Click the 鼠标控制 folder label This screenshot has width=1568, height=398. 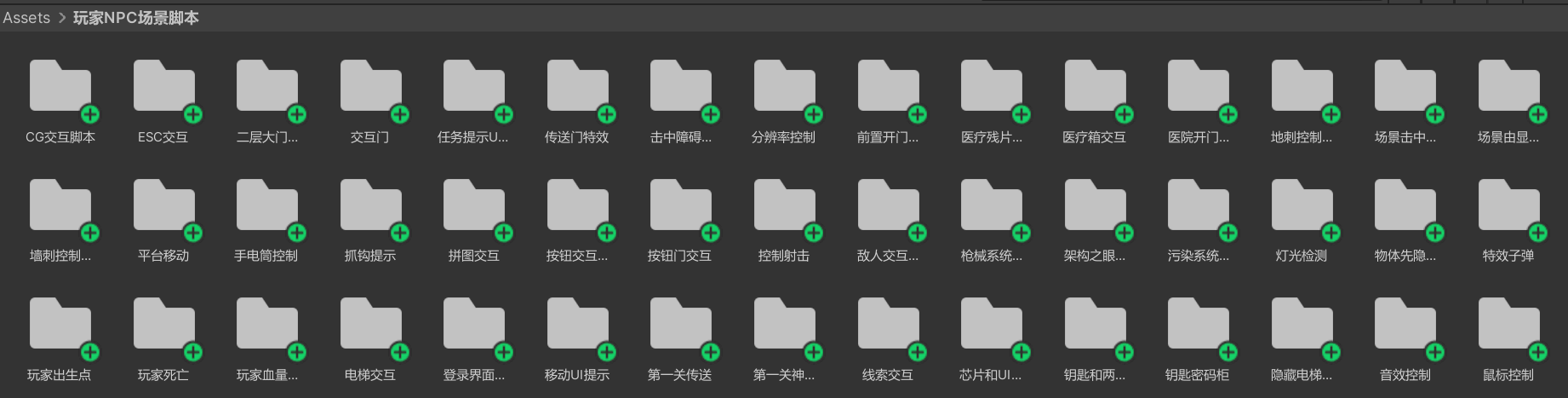coord(1508,375)
